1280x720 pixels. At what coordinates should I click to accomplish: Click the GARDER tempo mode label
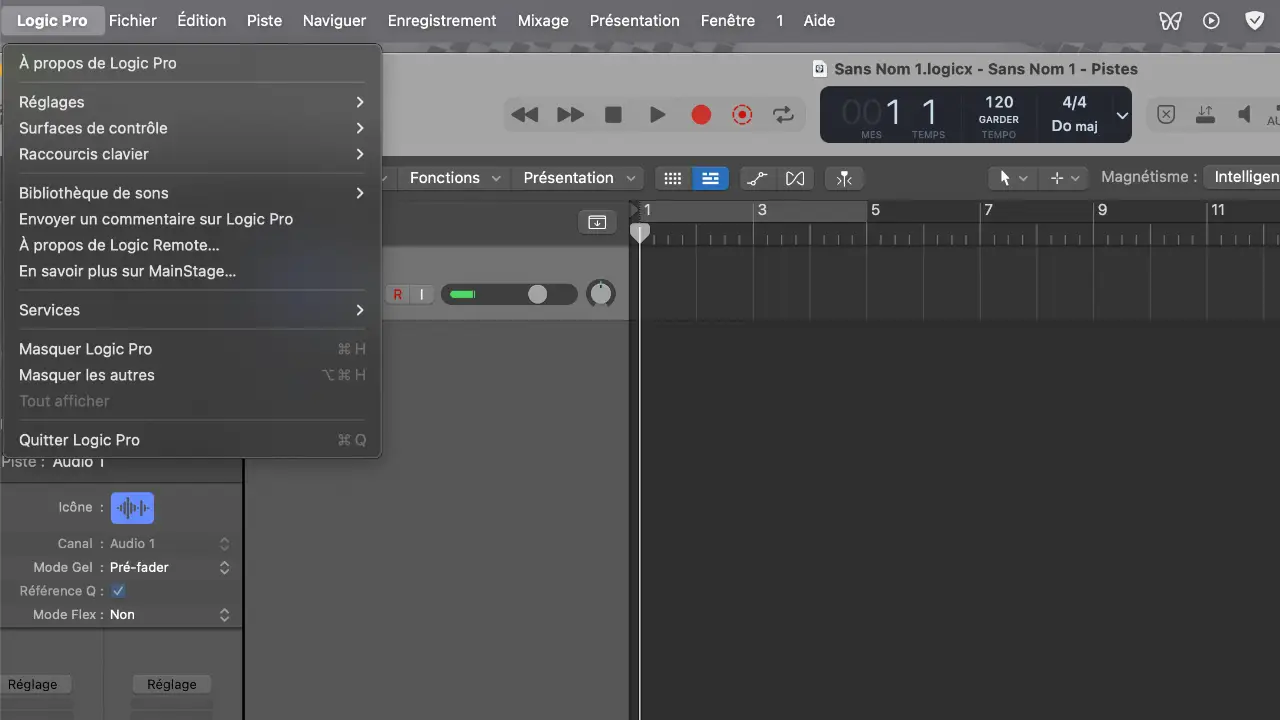coord(999,120)
